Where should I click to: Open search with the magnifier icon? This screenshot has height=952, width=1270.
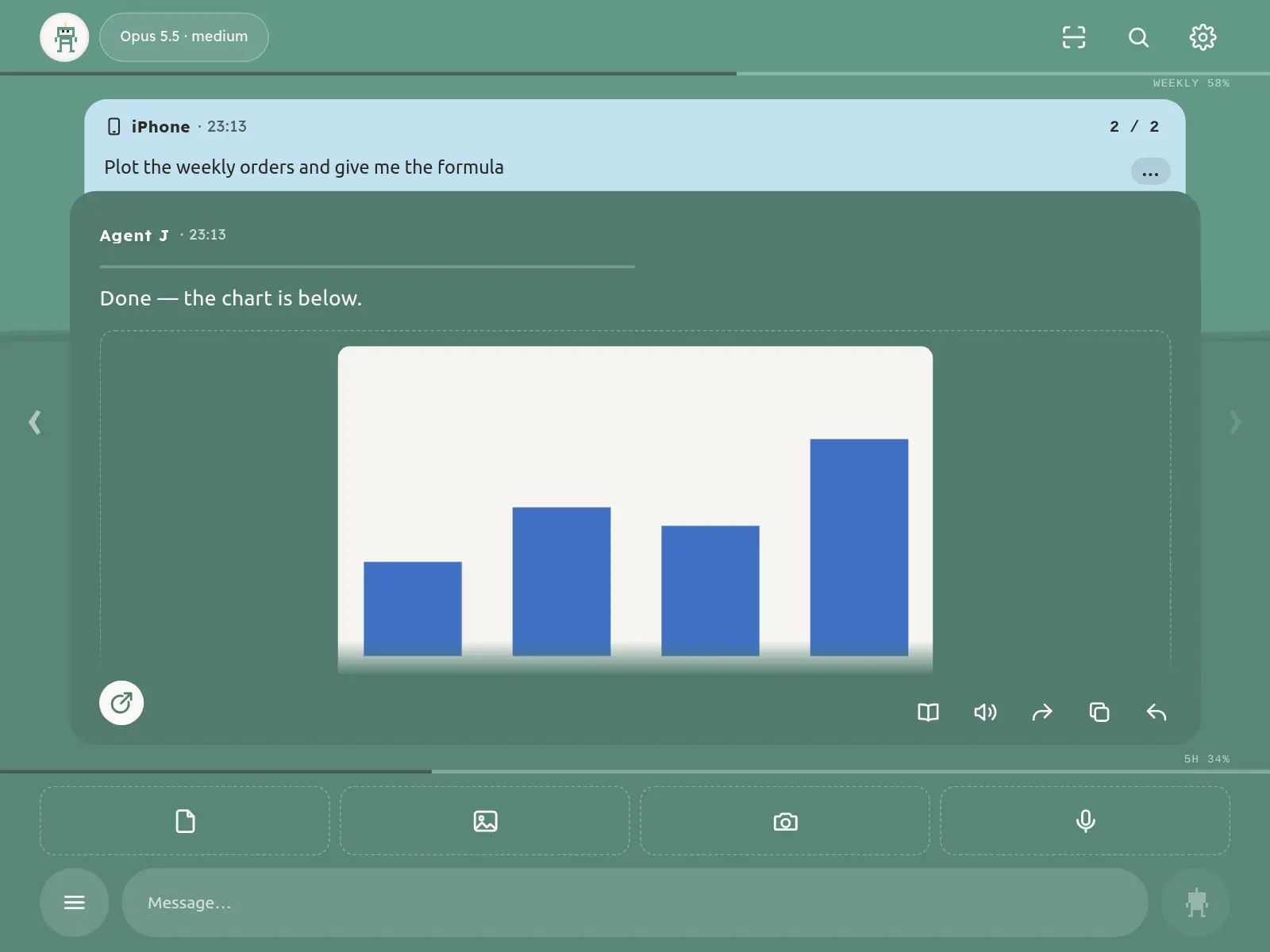1138,37
